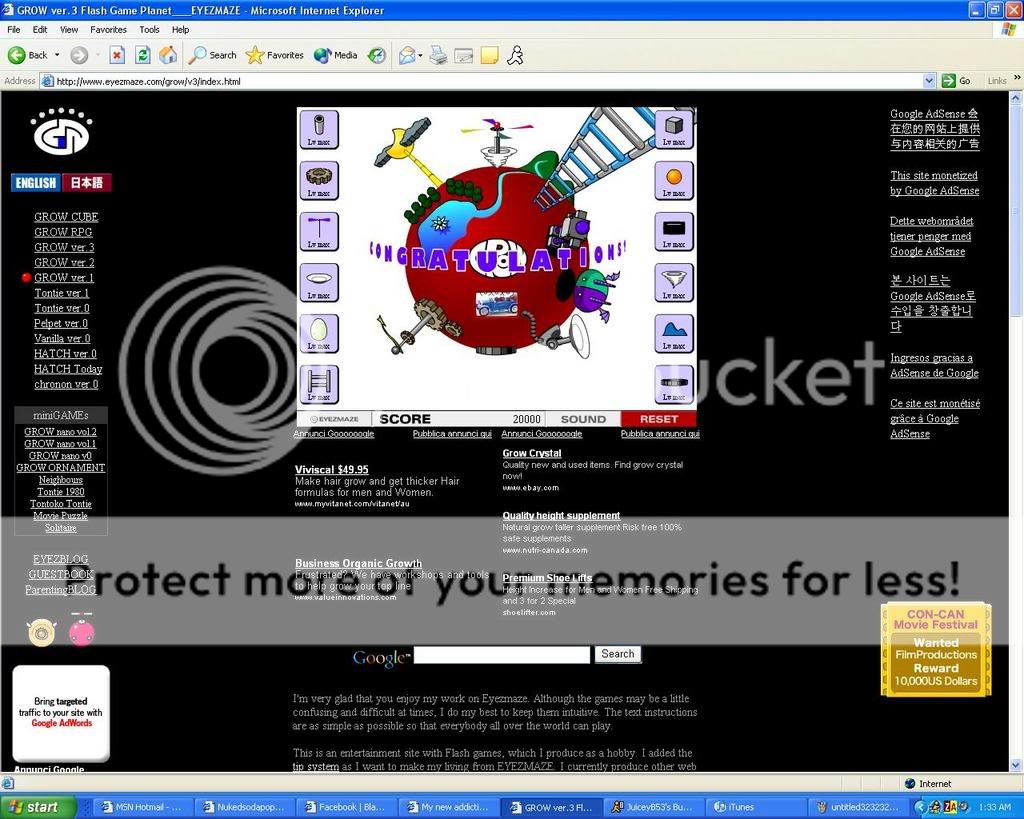The image size is (1024, 819).
Task: Switch site language to ENGLISH
Action: [36, 182]
